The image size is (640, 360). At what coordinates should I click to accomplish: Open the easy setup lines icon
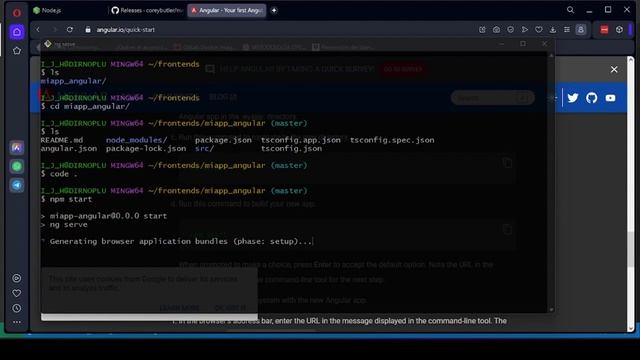567,29
